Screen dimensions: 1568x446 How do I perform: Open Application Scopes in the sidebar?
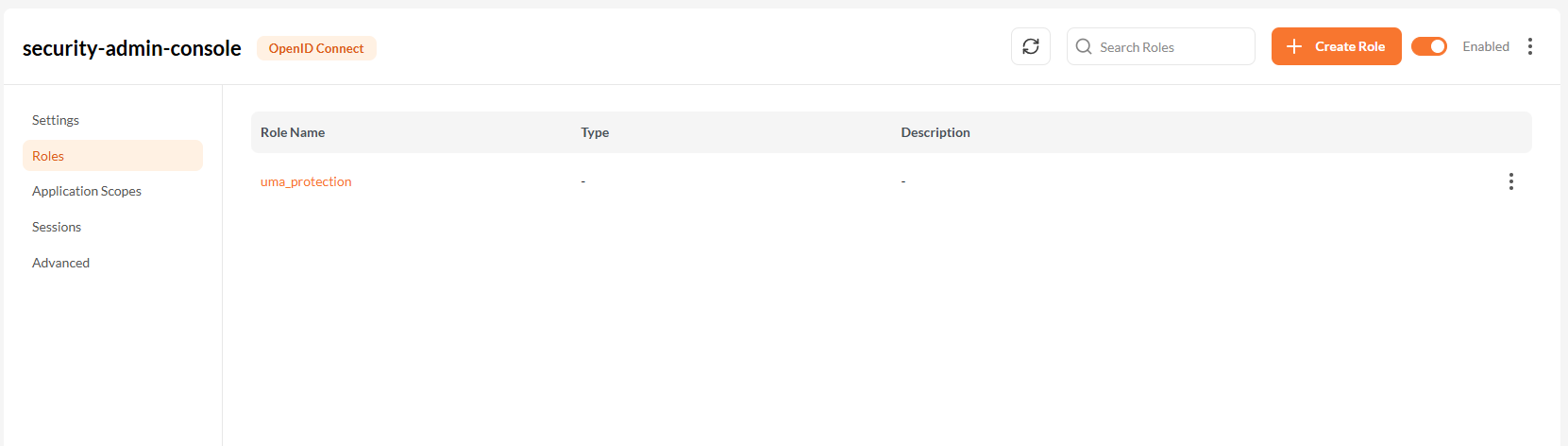tap(87, 191)
